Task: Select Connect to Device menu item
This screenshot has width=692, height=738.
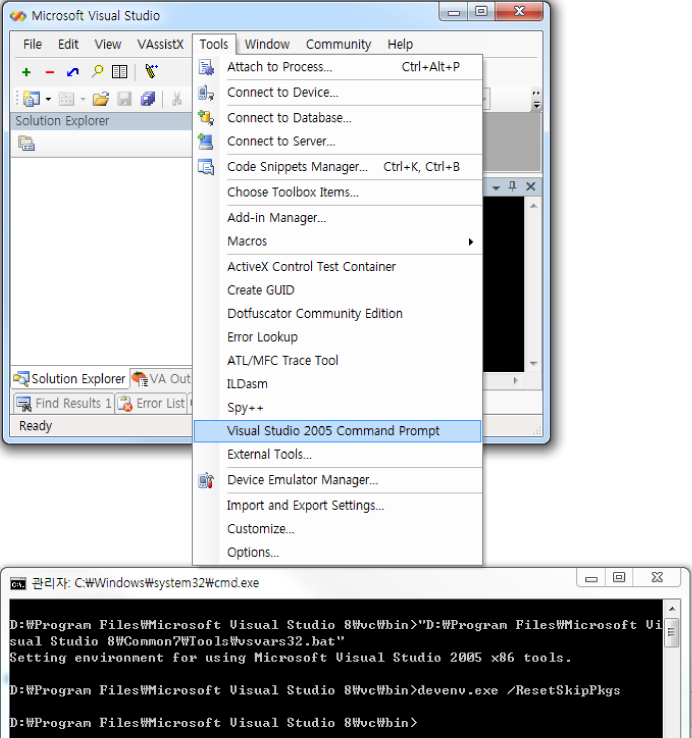Action: tap(338, 92)
